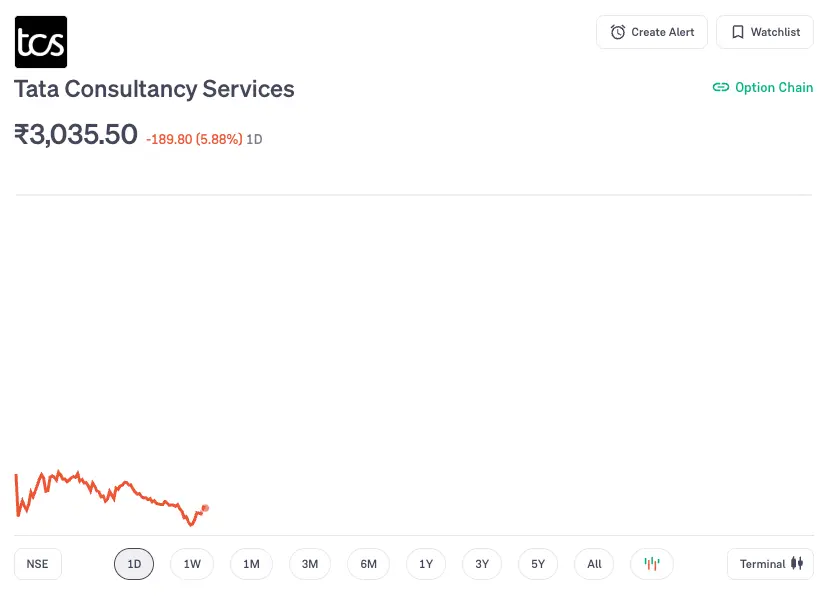This screenshot has height=601, width=835.
Task: Click the bookmark icon beside Watchlist
Action: [x=737, y=31]
